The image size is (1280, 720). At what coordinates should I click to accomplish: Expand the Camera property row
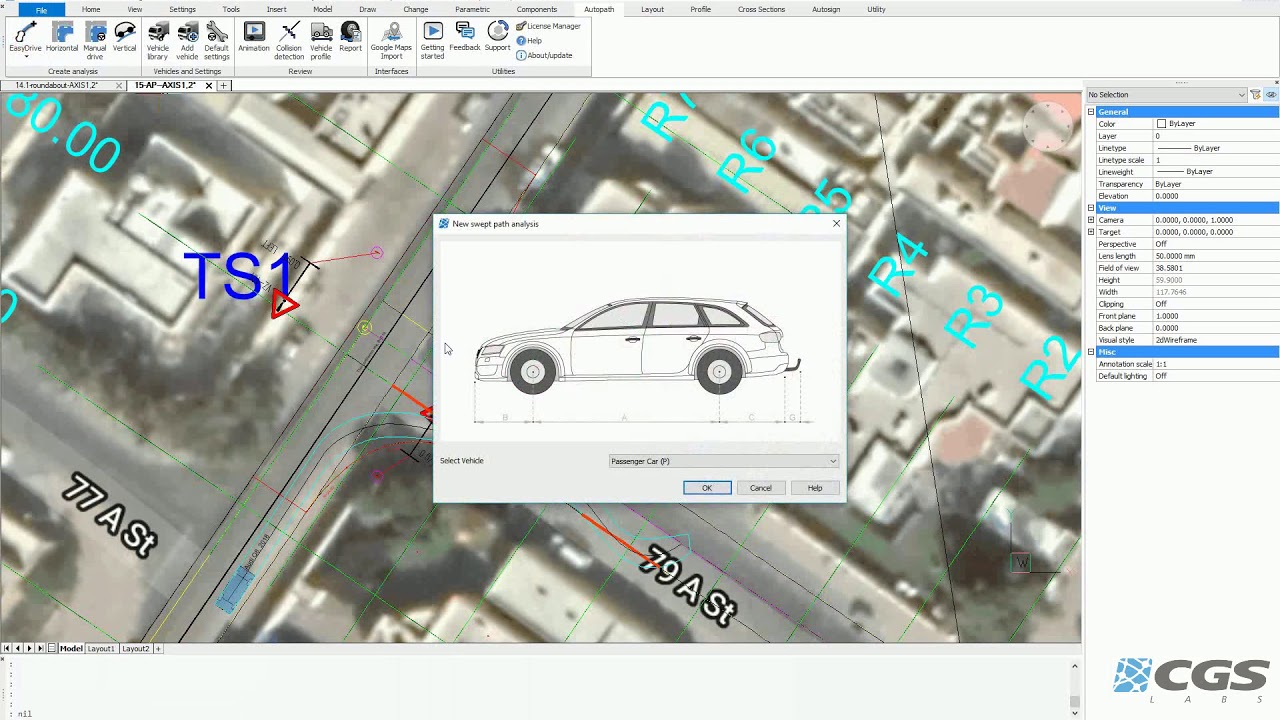pos(1091,220)
